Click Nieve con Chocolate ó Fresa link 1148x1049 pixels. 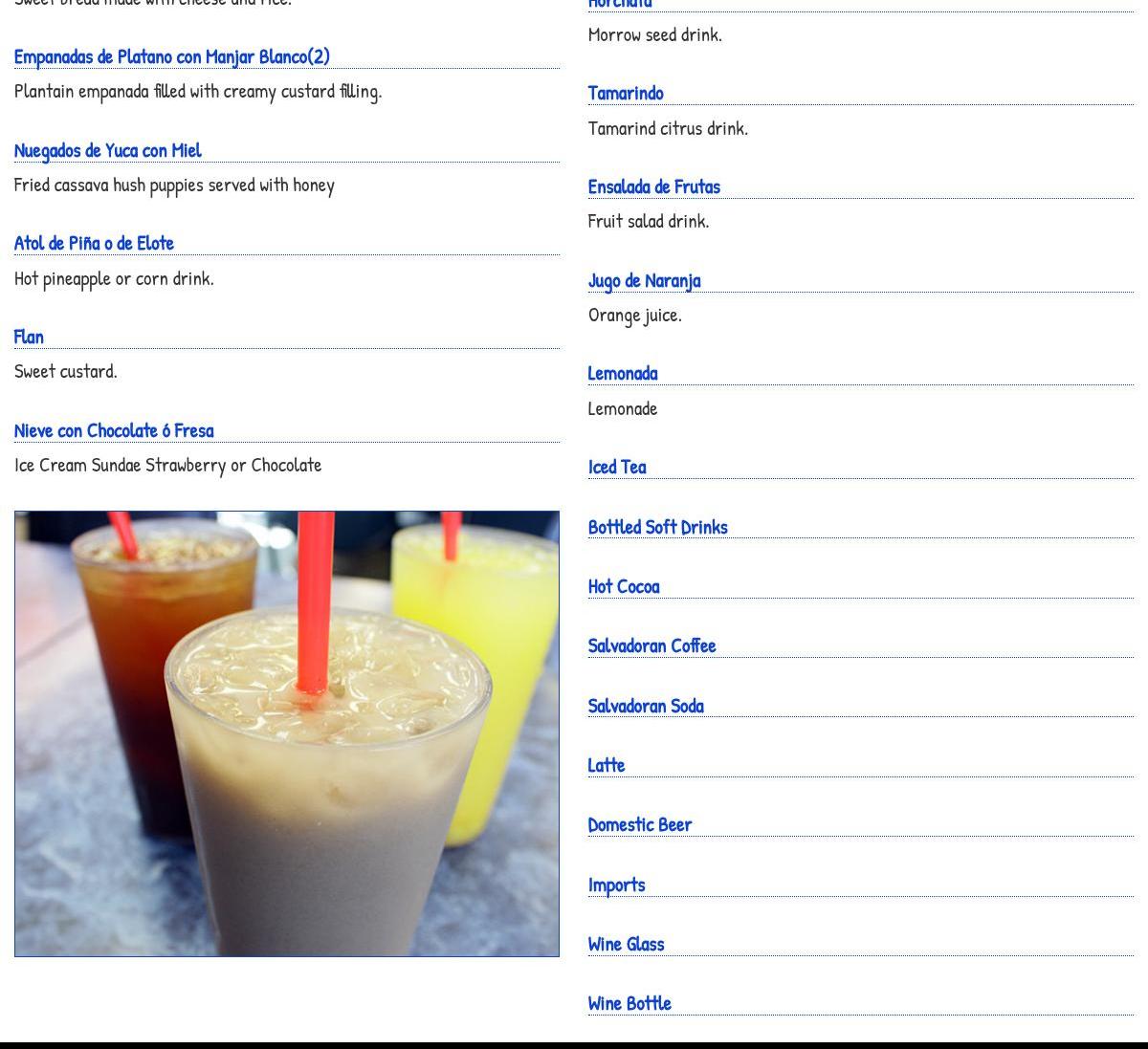coord(114,430)
